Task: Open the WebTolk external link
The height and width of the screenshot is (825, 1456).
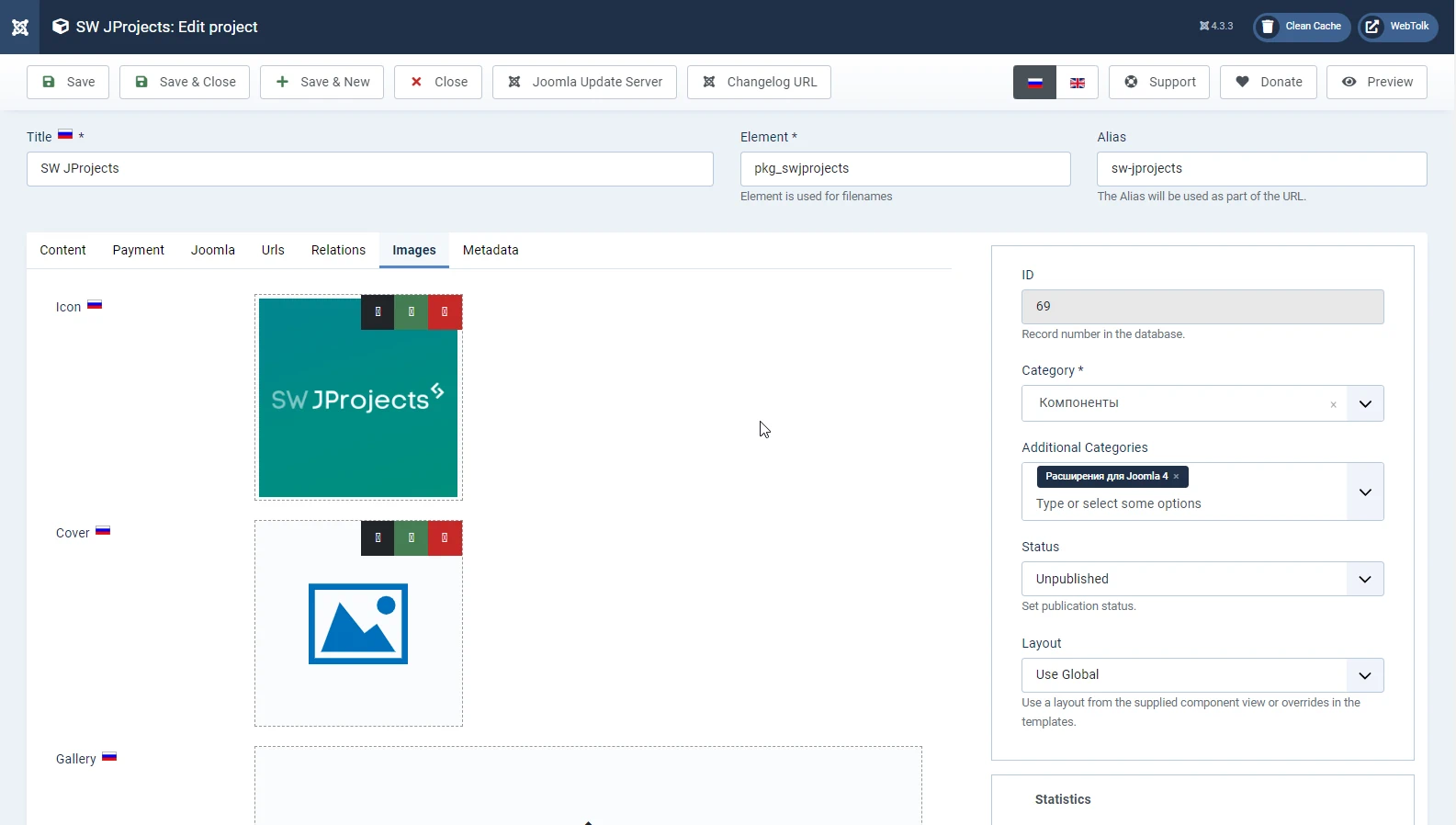Action: tap(1397, 27)
